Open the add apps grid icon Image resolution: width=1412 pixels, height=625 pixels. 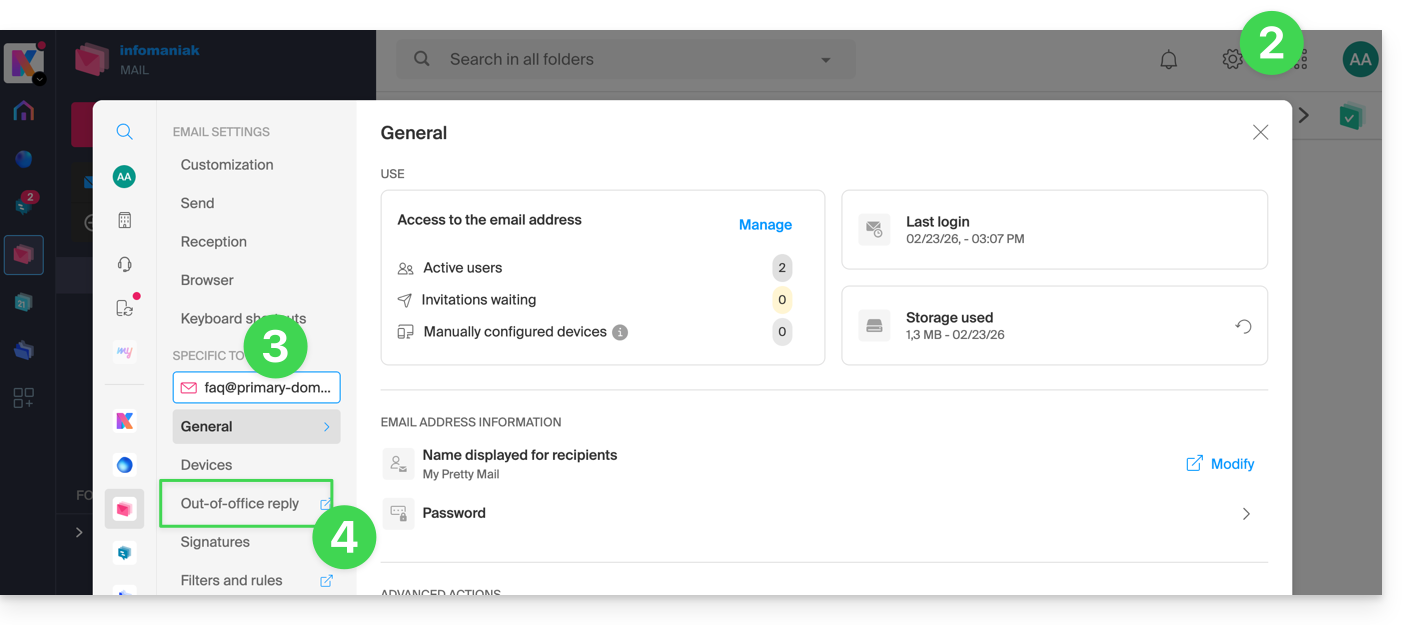point(24,398)
